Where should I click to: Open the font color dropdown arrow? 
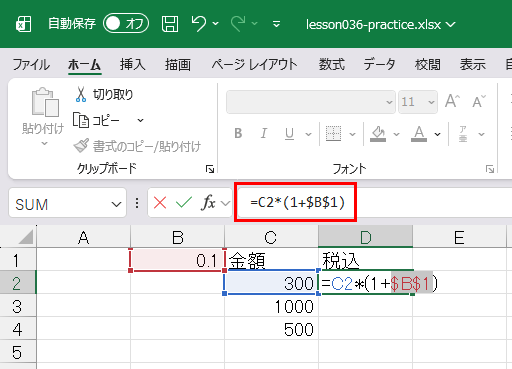438,134
